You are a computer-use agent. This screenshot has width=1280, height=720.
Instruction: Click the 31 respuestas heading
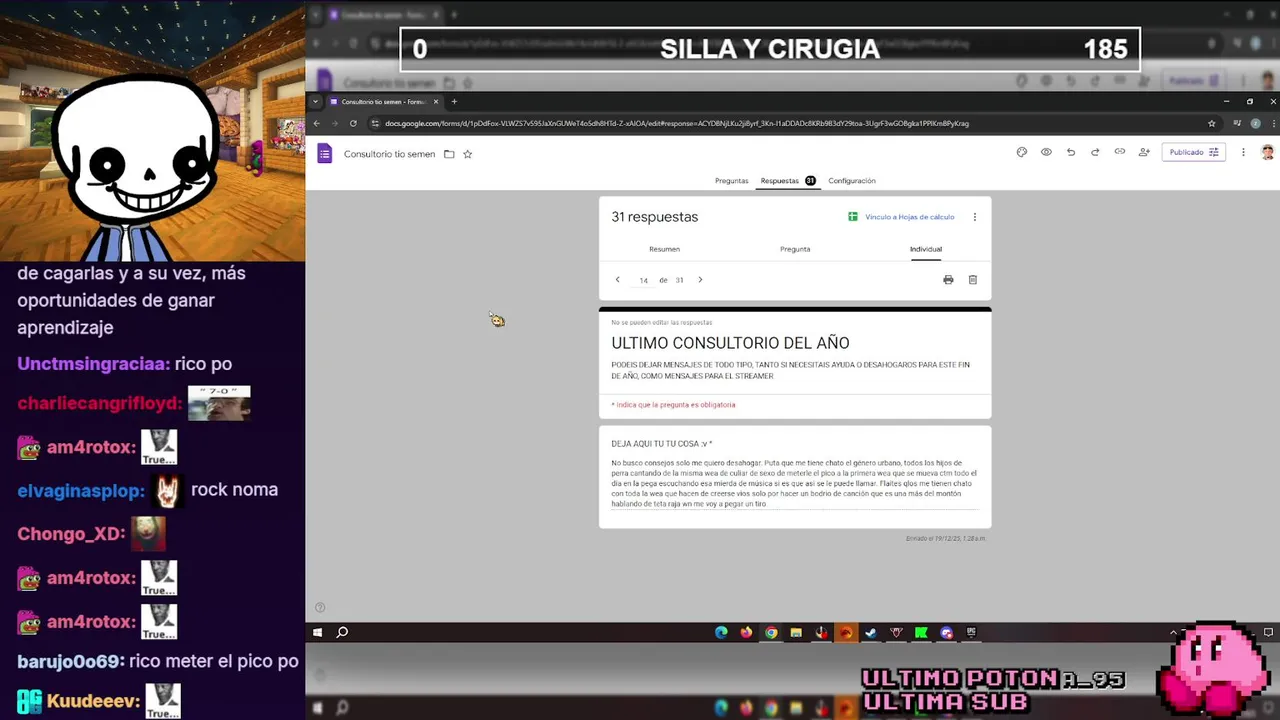tap(655, 217)
